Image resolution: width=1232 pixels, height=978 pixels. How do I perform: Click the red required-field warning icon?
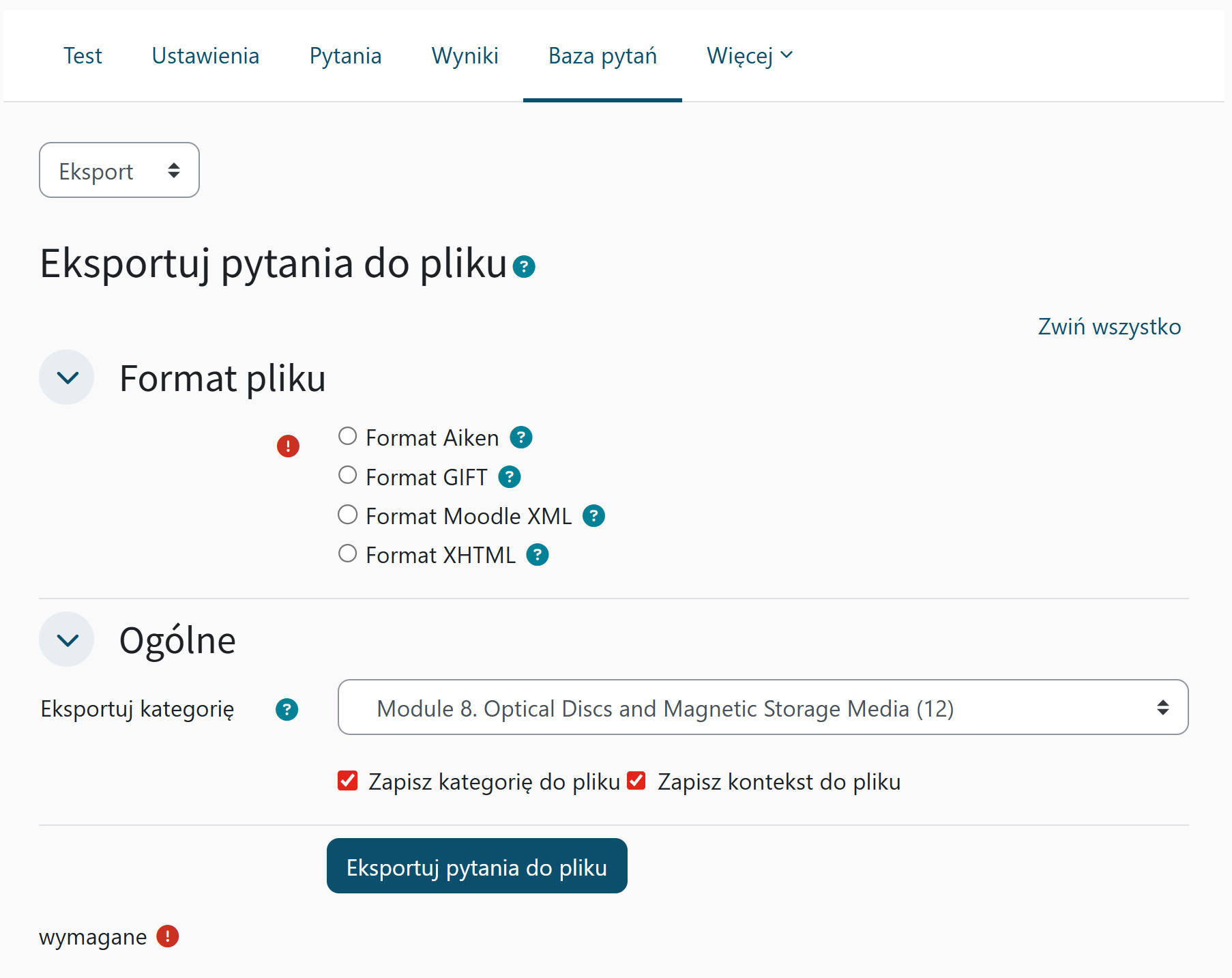tap(288, 446)
